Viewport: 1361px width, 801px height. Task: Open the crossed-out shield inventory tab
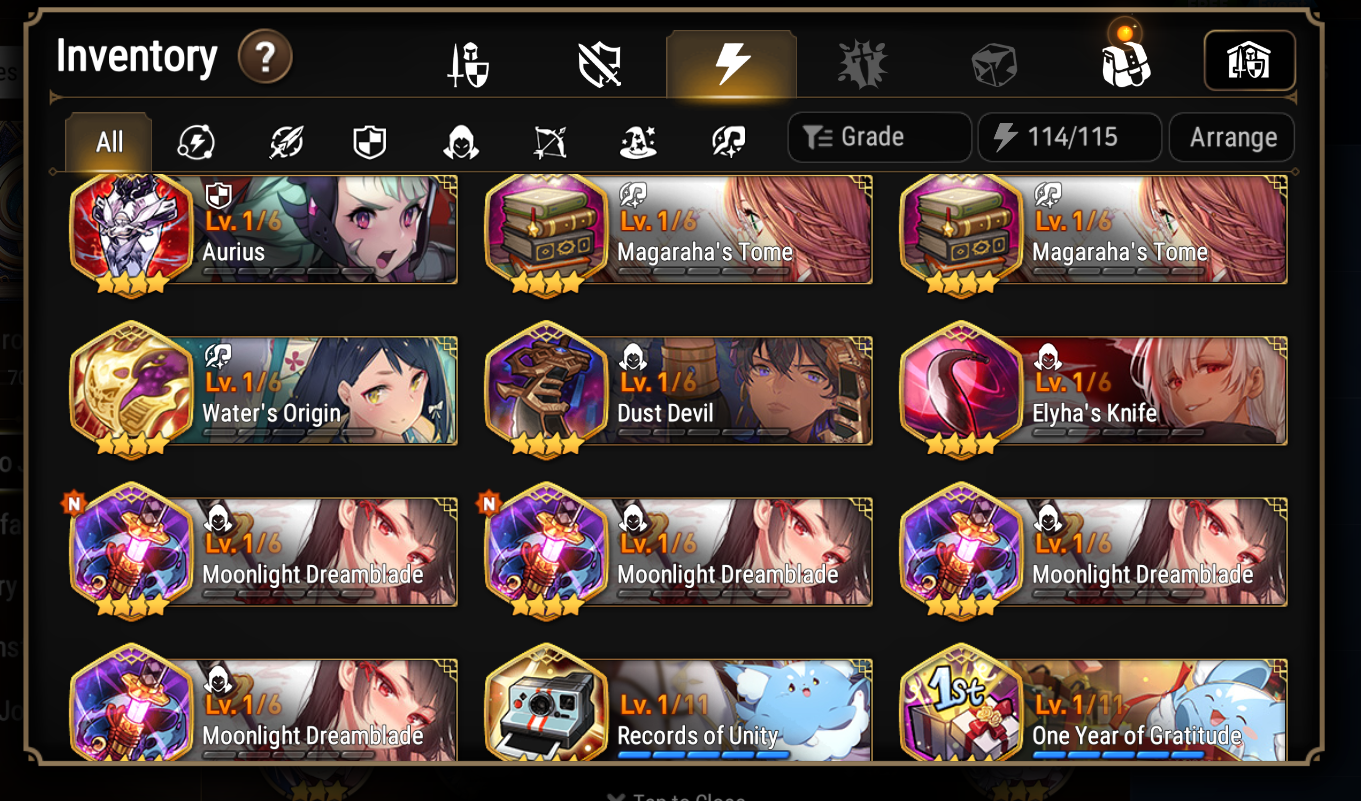[x=600, y=66]
